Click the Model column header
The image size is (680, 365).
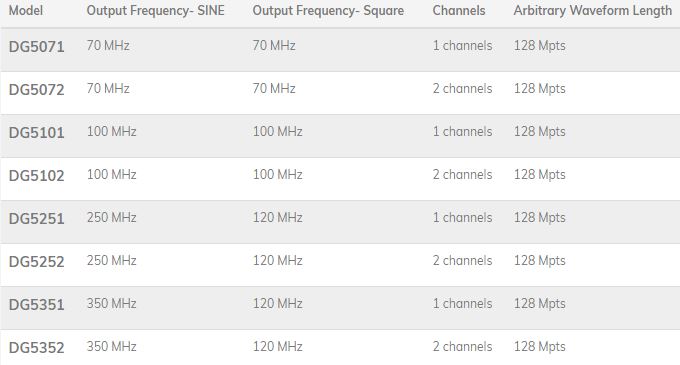click(26, 10)
